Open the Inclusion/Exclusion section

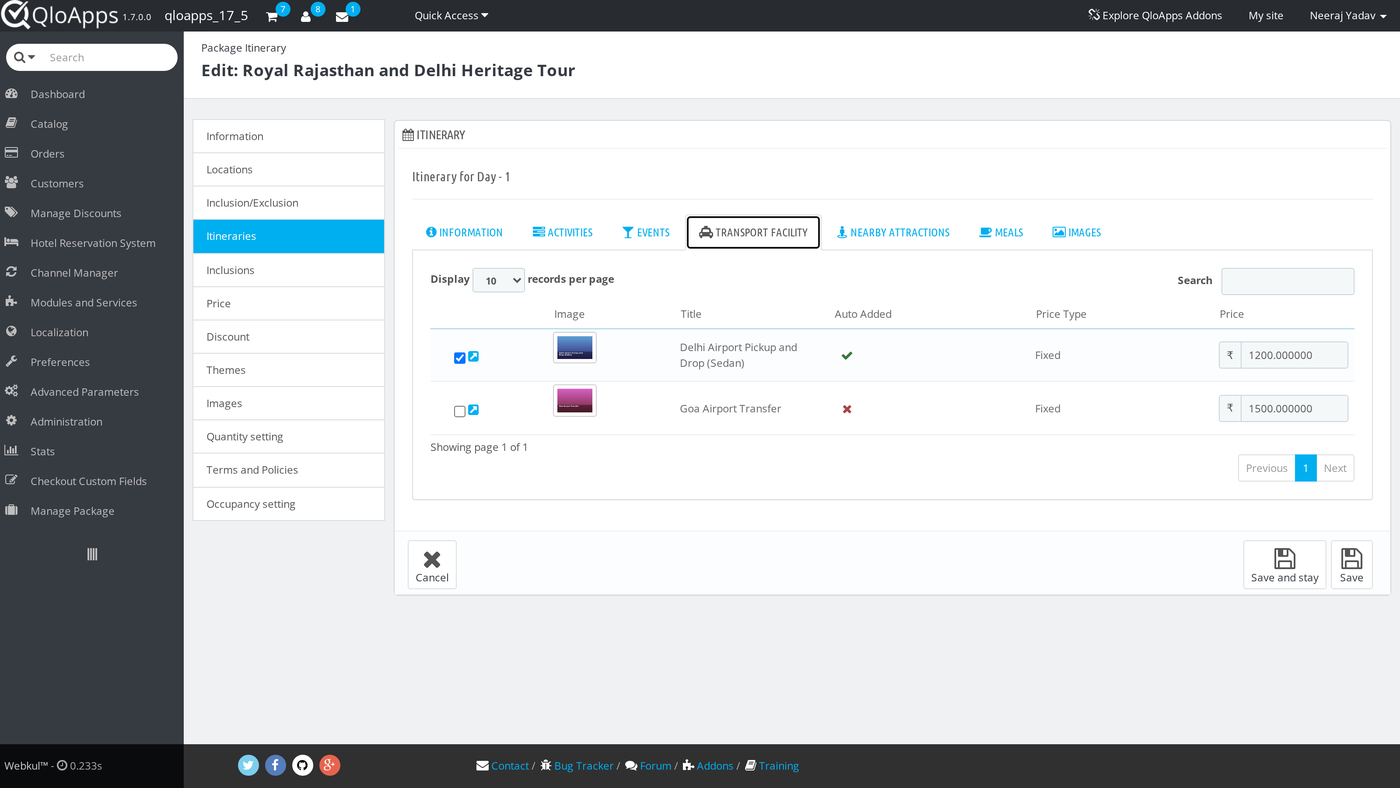pos(288,203)
